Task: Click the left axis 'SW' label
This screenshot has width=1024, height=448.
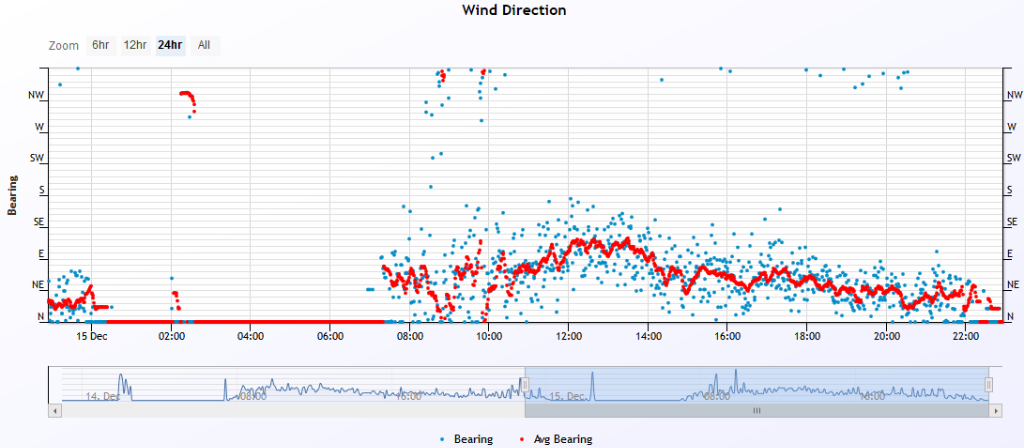Action: click(x=37, y=158)
